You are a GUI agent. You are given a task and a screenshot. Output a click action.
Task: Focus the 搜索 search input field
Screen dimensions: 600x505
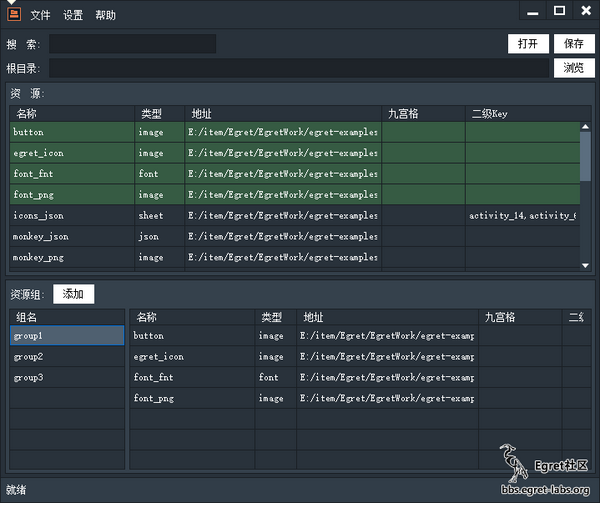pos(132,44)
